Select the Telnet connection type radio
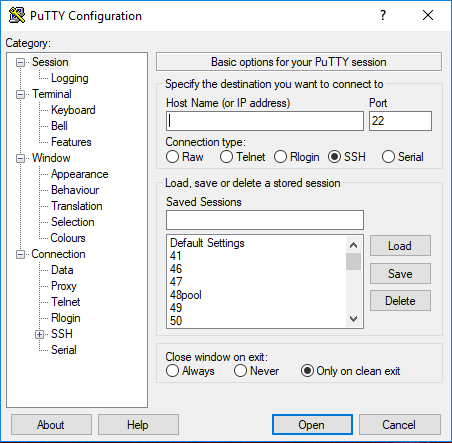The image size is (452, 443). tap(226, 157)
